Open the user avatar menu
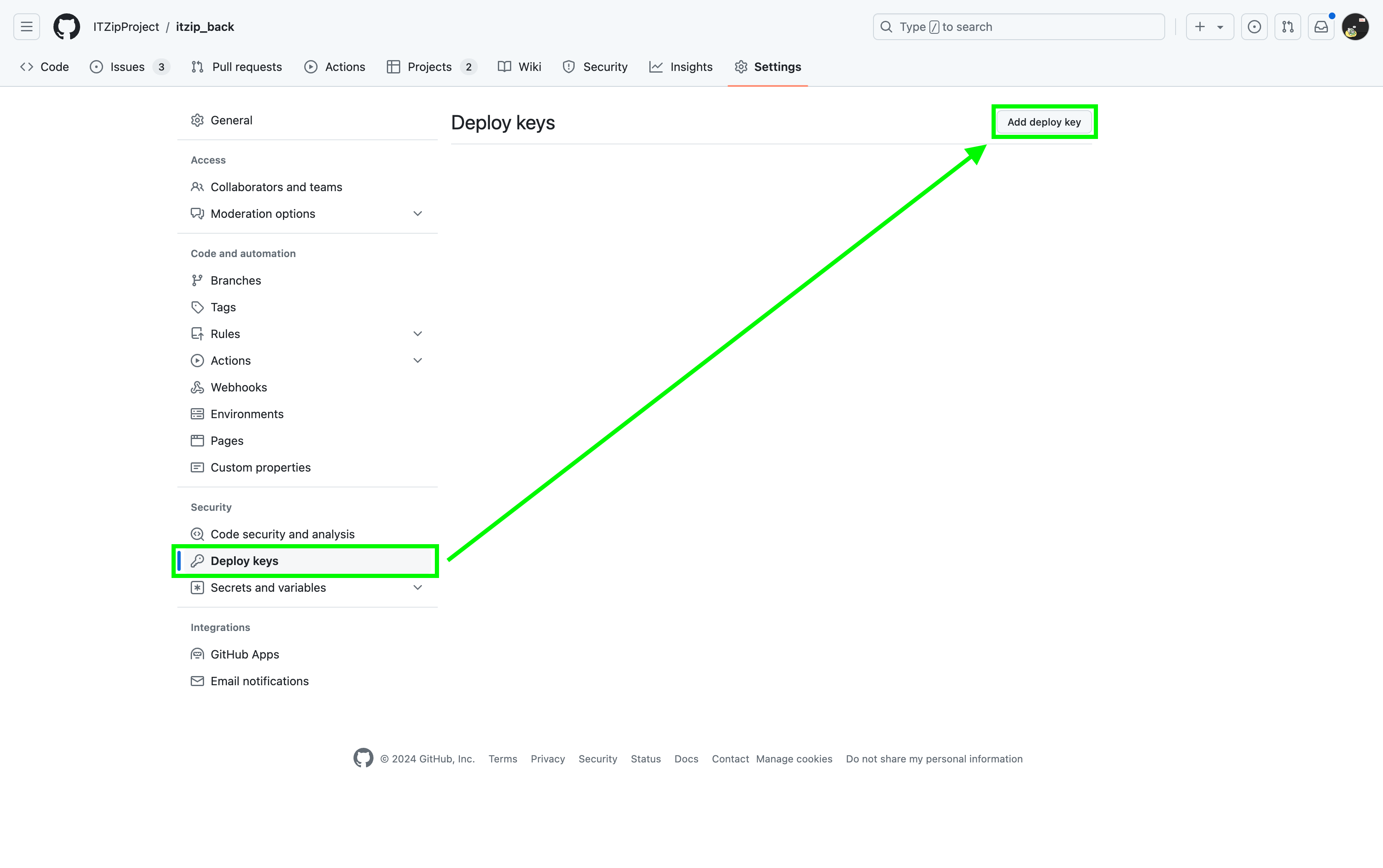 (1355, 27)
